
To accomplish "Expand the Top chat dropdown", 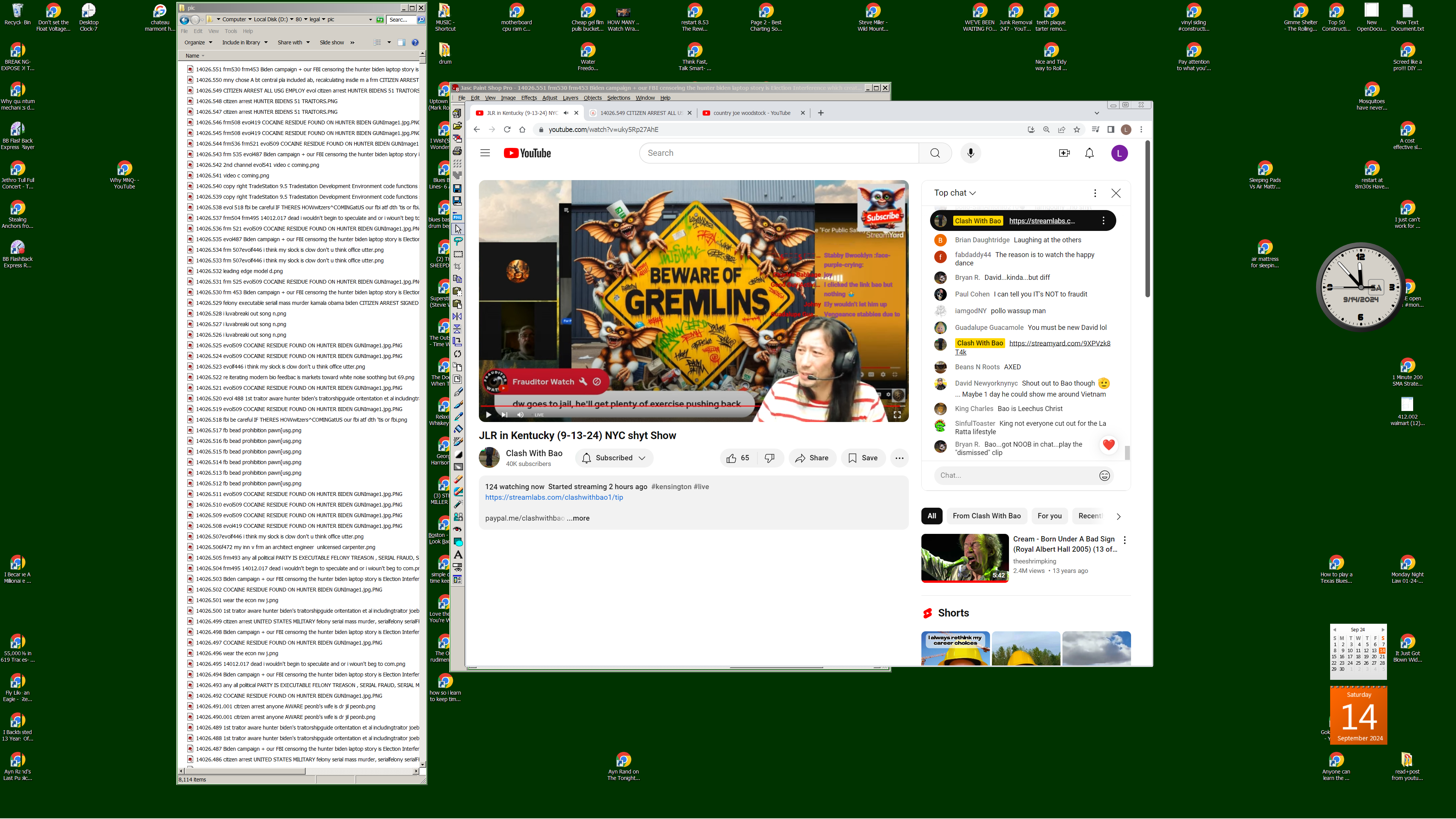I will click(x=955, y=193).
